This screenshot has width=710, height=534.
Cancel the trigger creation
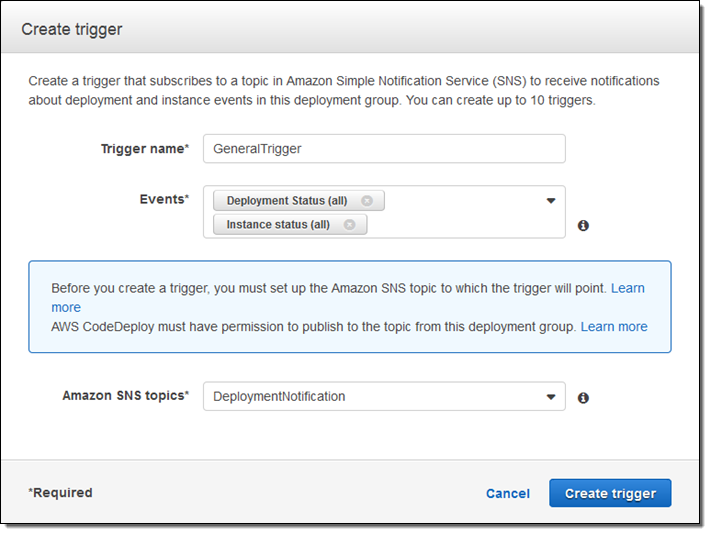click(508, 494)
